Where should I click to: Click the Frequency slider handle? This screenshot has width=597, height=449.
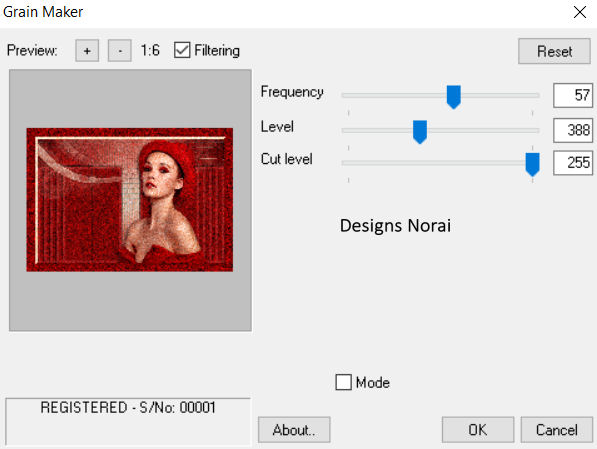tap(453, 97)
